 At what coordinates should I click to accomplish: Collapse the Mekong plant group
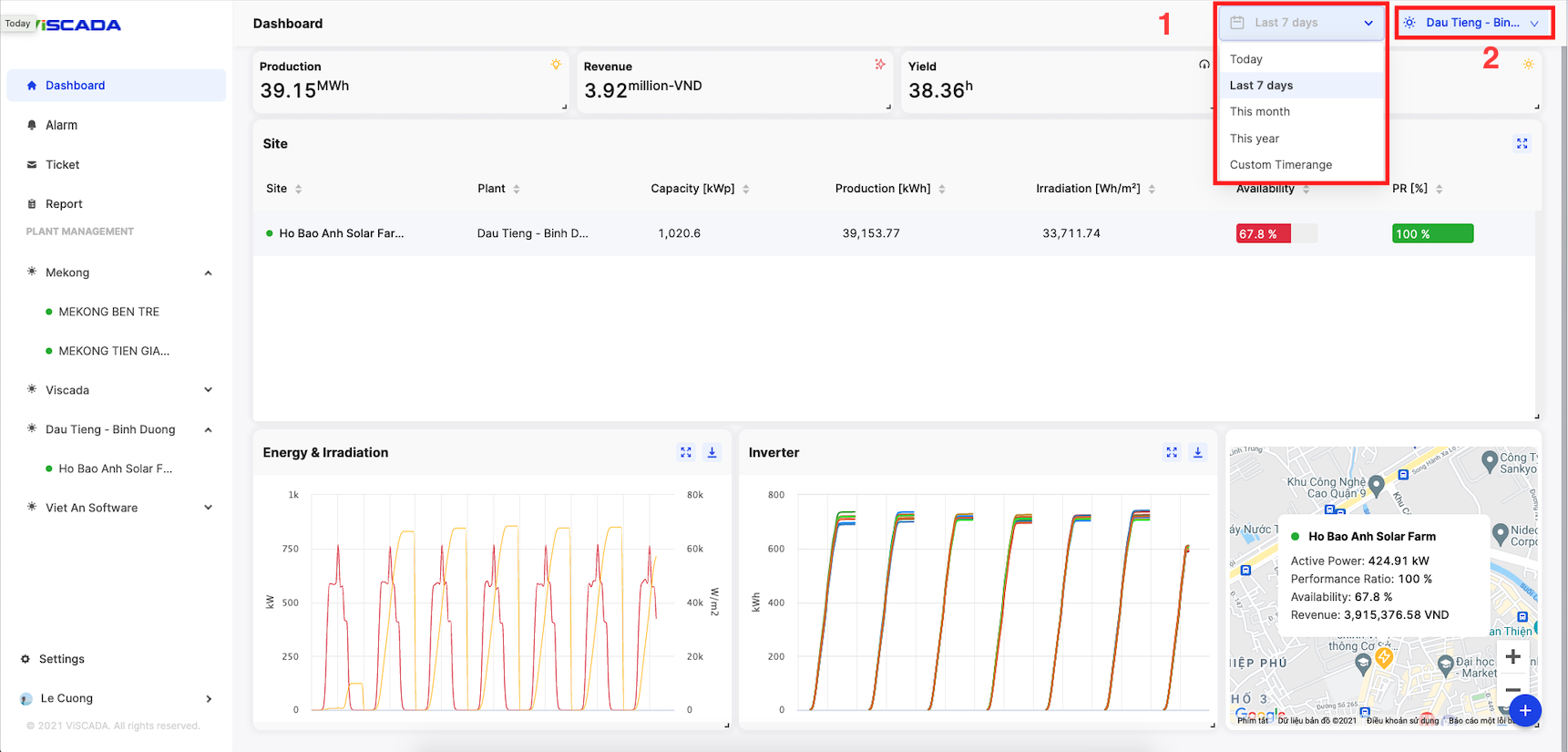click(x=208, y=273)
